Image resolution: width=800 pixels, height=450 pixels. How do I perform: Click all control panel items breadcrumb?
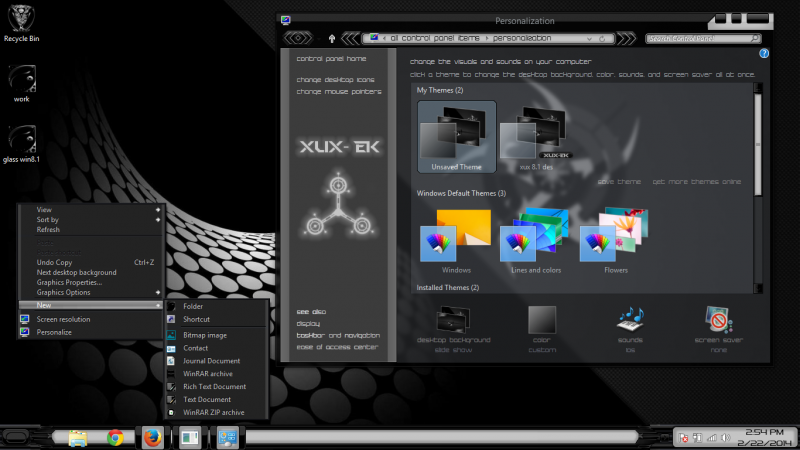[435, 38]
